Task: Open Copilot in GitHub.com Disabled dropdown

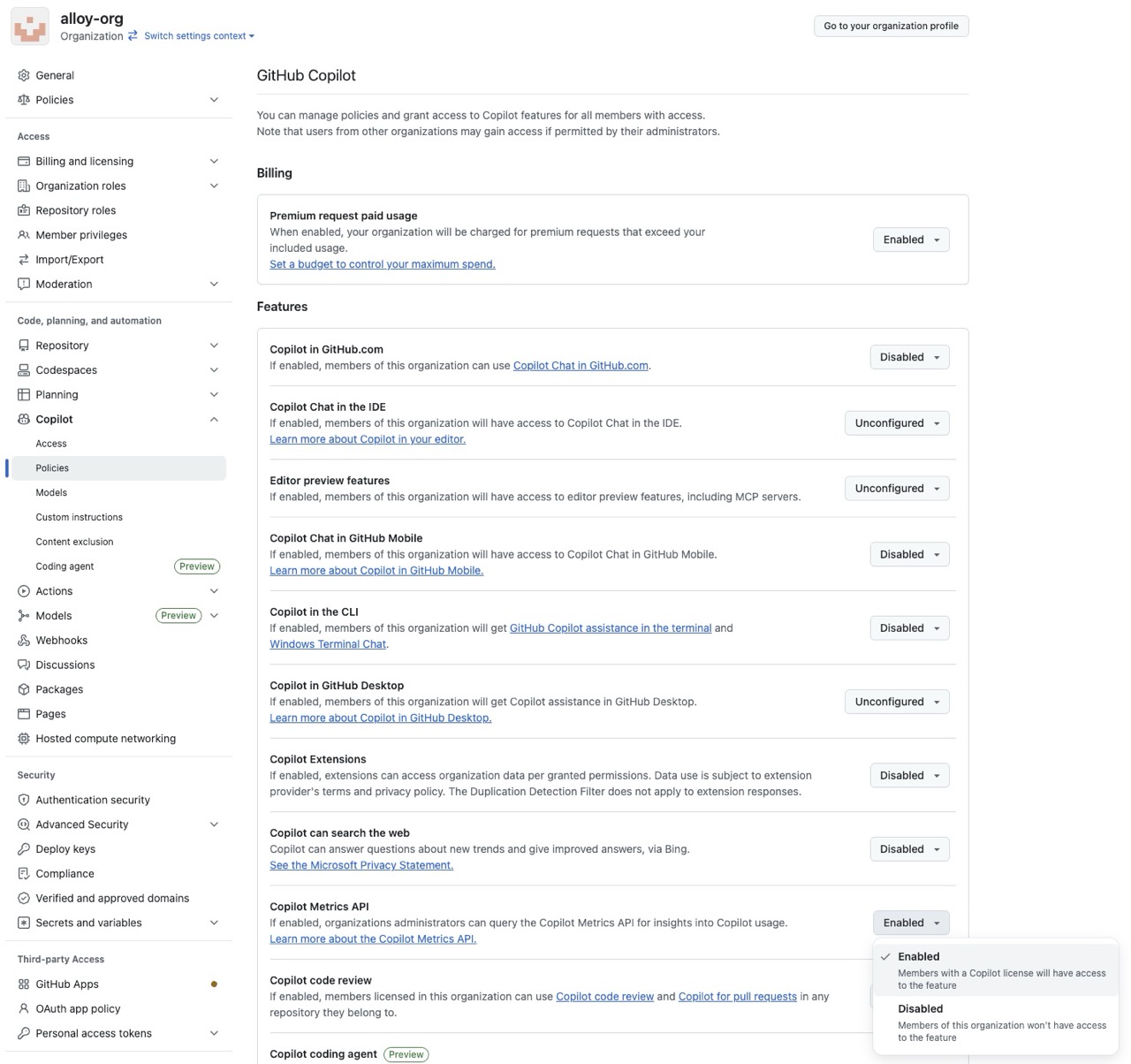Action: [909, 357]
